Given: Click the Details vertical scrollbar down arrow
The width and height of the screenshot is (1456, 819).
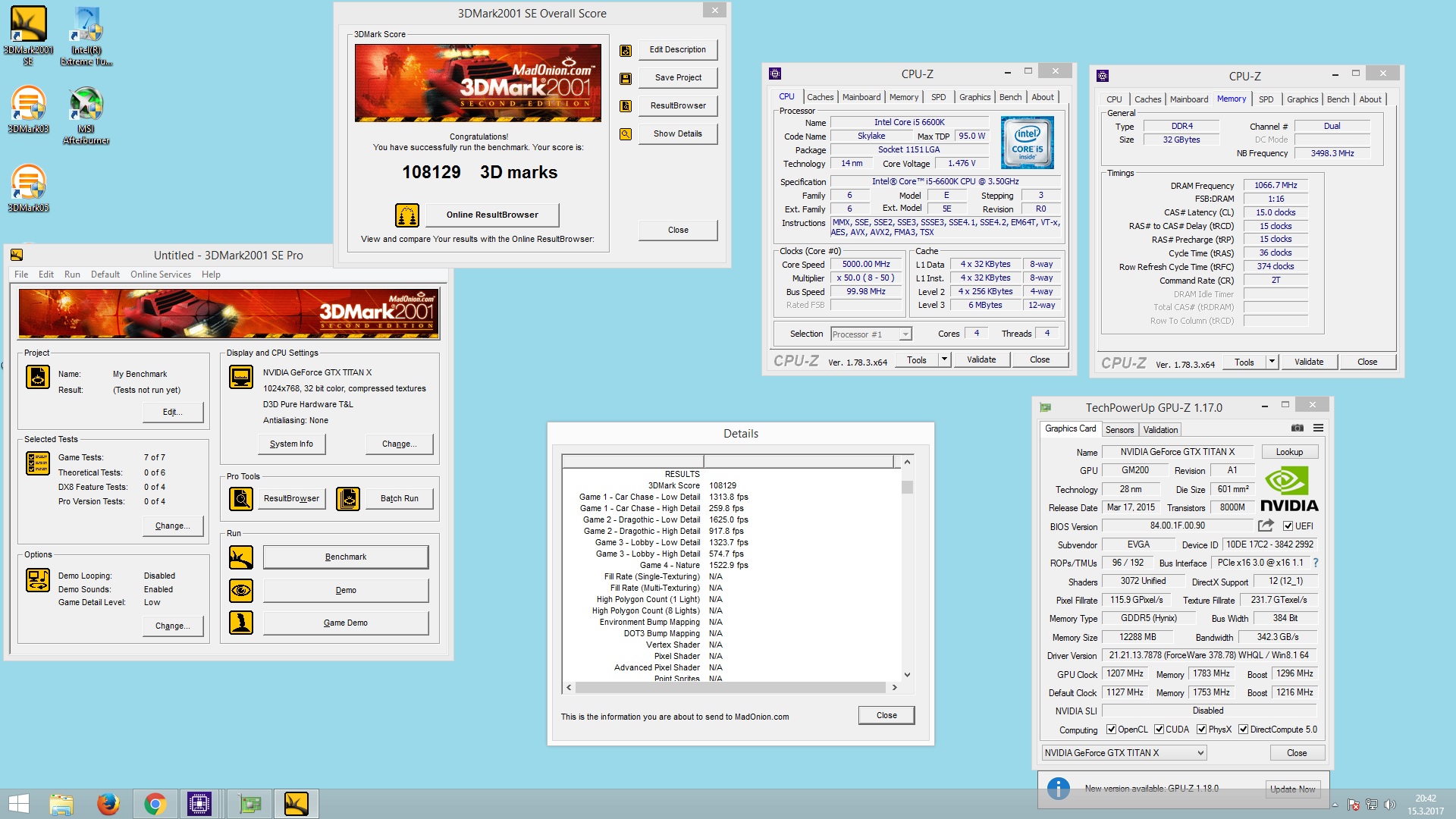Looking at the screenshot, I should tap(907, 674).
